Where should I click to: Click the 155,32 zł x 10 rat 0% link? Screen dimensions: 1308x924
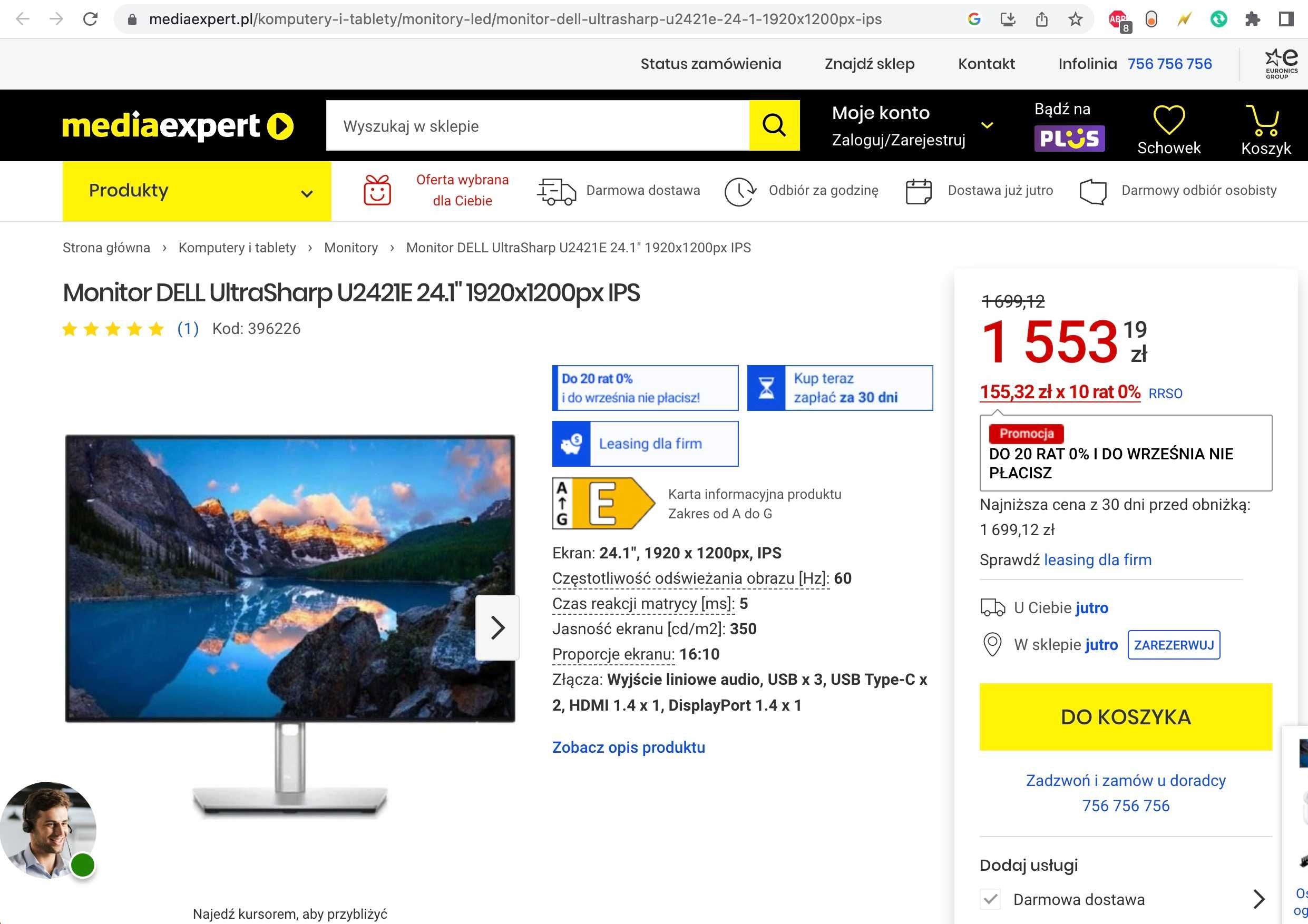click(1060, 392)
